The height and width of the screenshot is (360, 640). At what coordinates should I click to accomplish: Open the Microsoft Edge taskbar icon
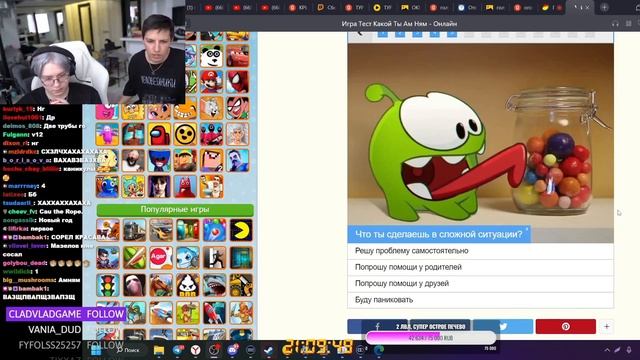click(379, 350)
